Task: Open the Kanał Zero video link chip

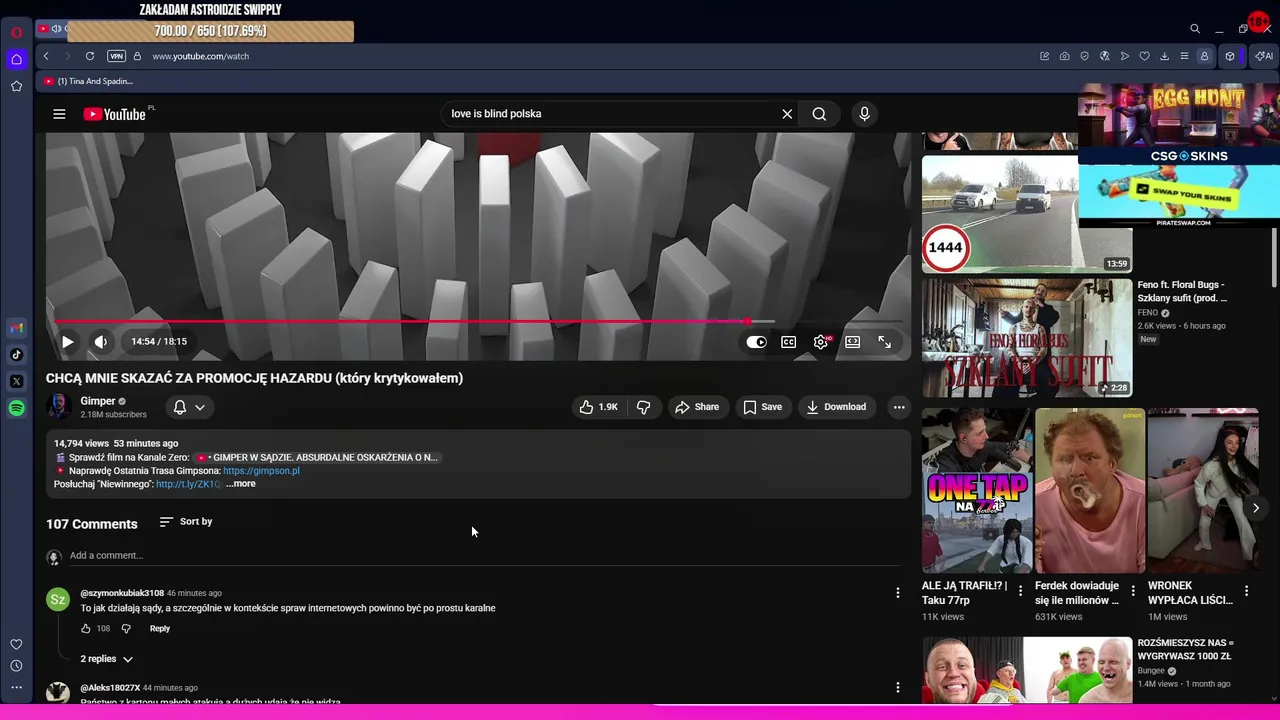Action: pos(317,457)
